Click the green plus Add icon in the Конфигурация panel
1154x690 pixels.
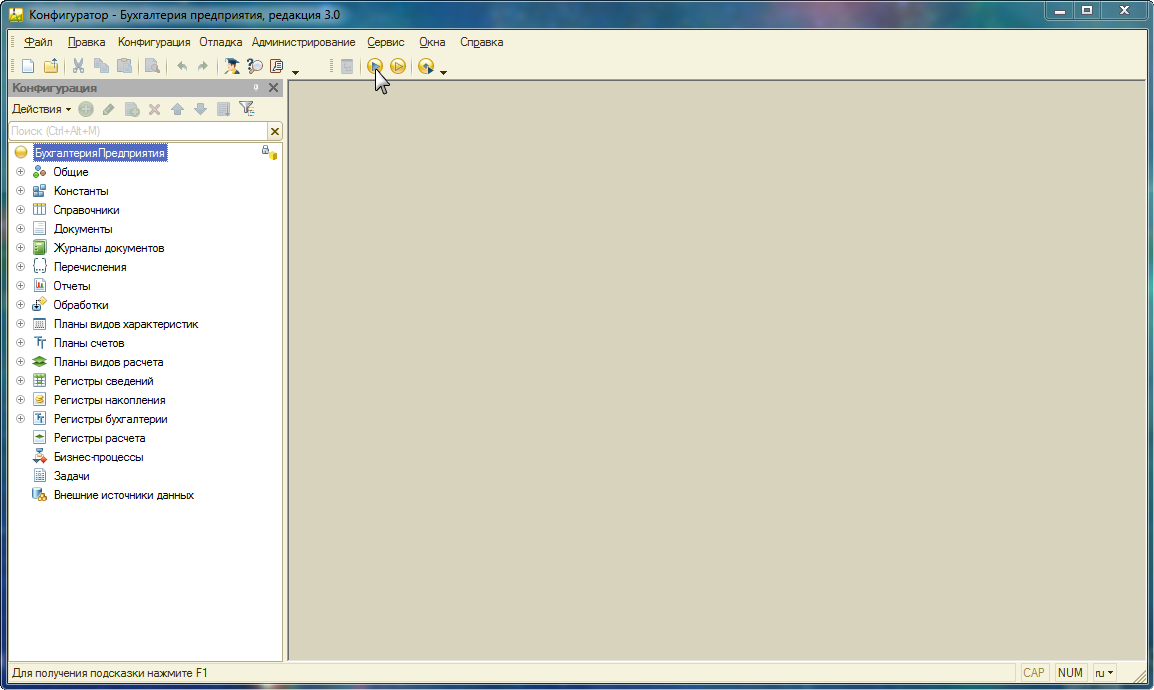click(x=86, y=109)
